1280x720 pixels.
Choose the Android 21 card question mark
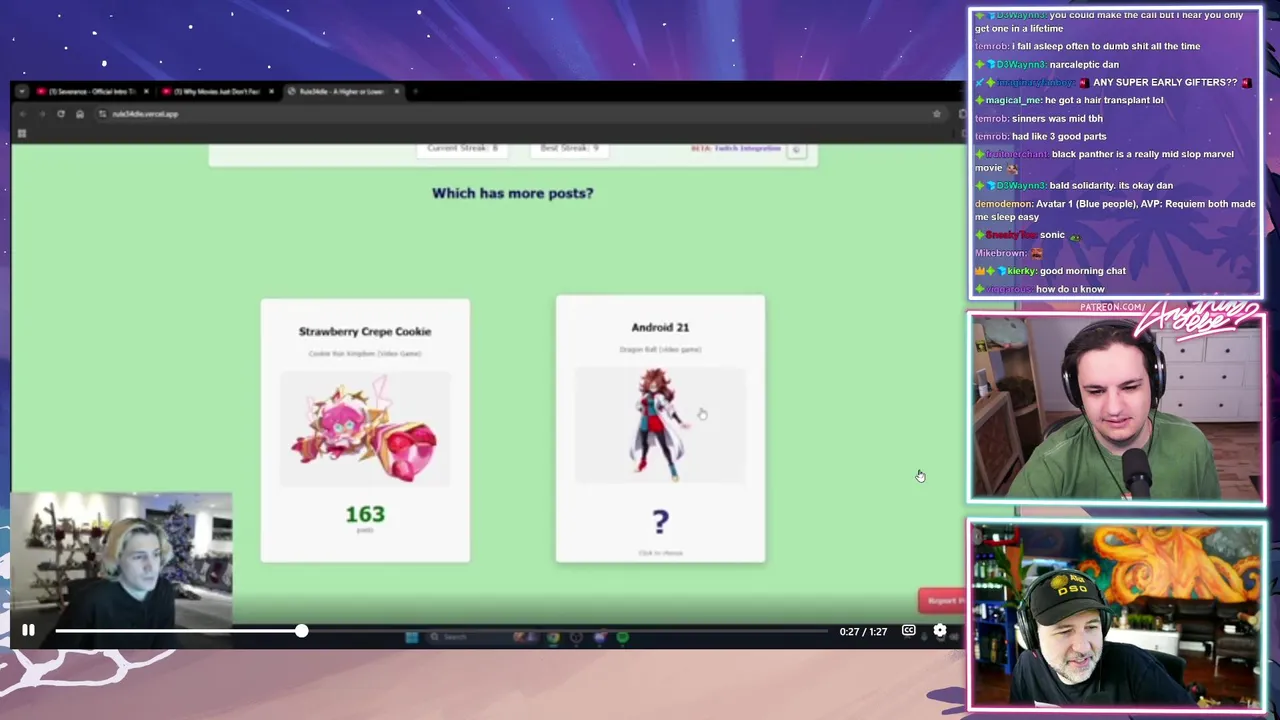[660, 521]
